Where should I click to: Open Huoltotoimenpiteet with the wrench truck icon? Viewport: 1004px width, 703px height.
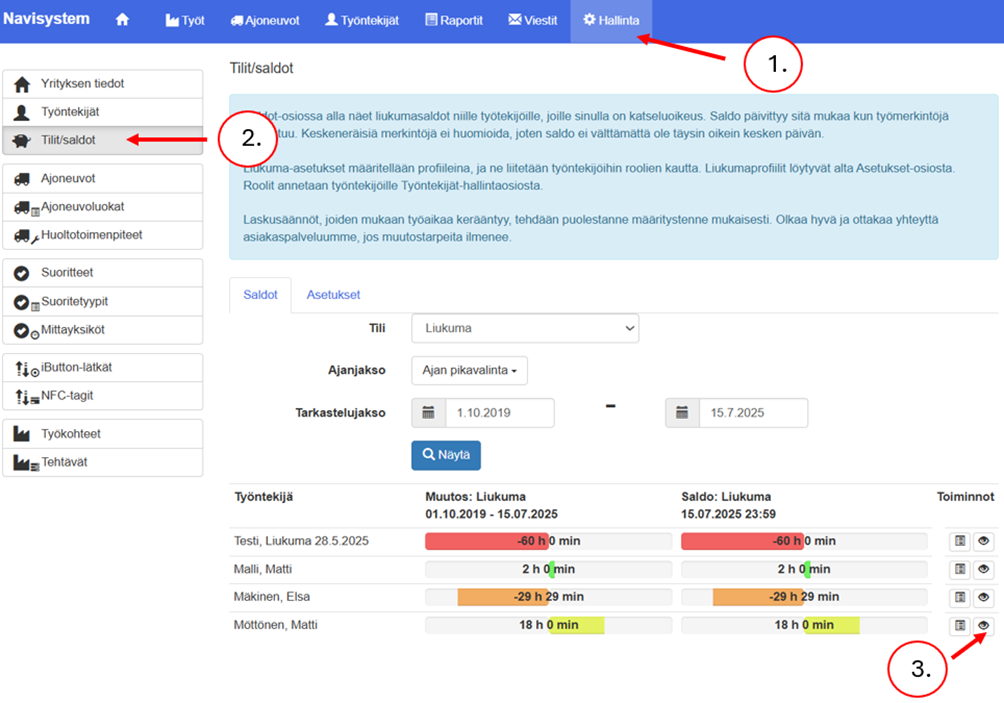click(x=92, y=235)
